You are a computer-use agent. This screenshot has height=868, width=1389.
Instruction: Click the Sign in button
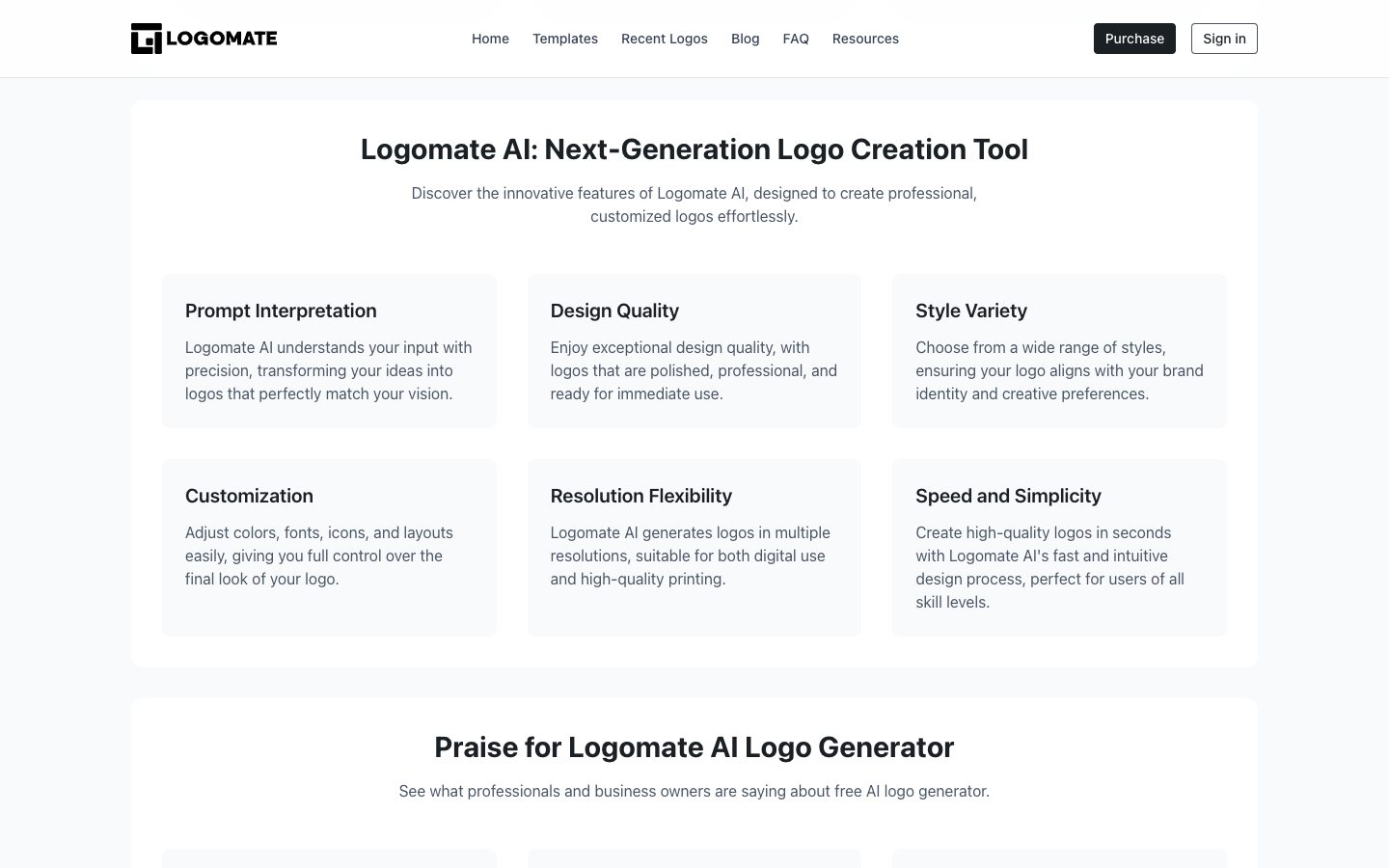[x=1224, y=39]
